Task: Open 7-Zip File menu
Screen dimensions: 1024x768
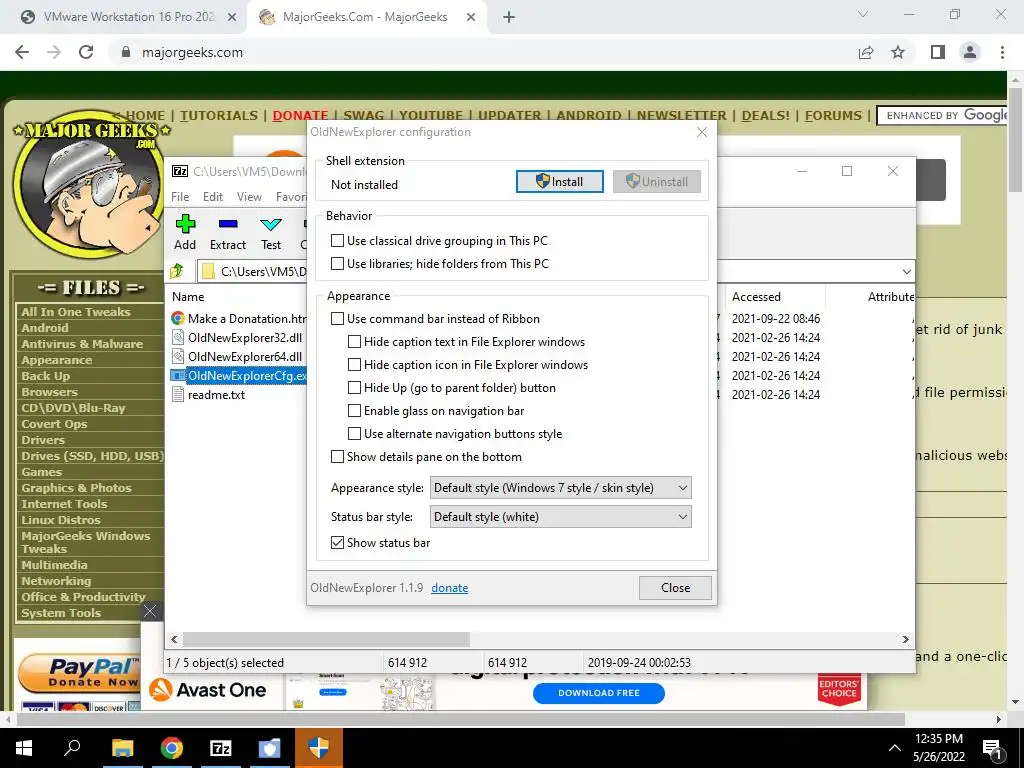Action: (x=180, y=197)
